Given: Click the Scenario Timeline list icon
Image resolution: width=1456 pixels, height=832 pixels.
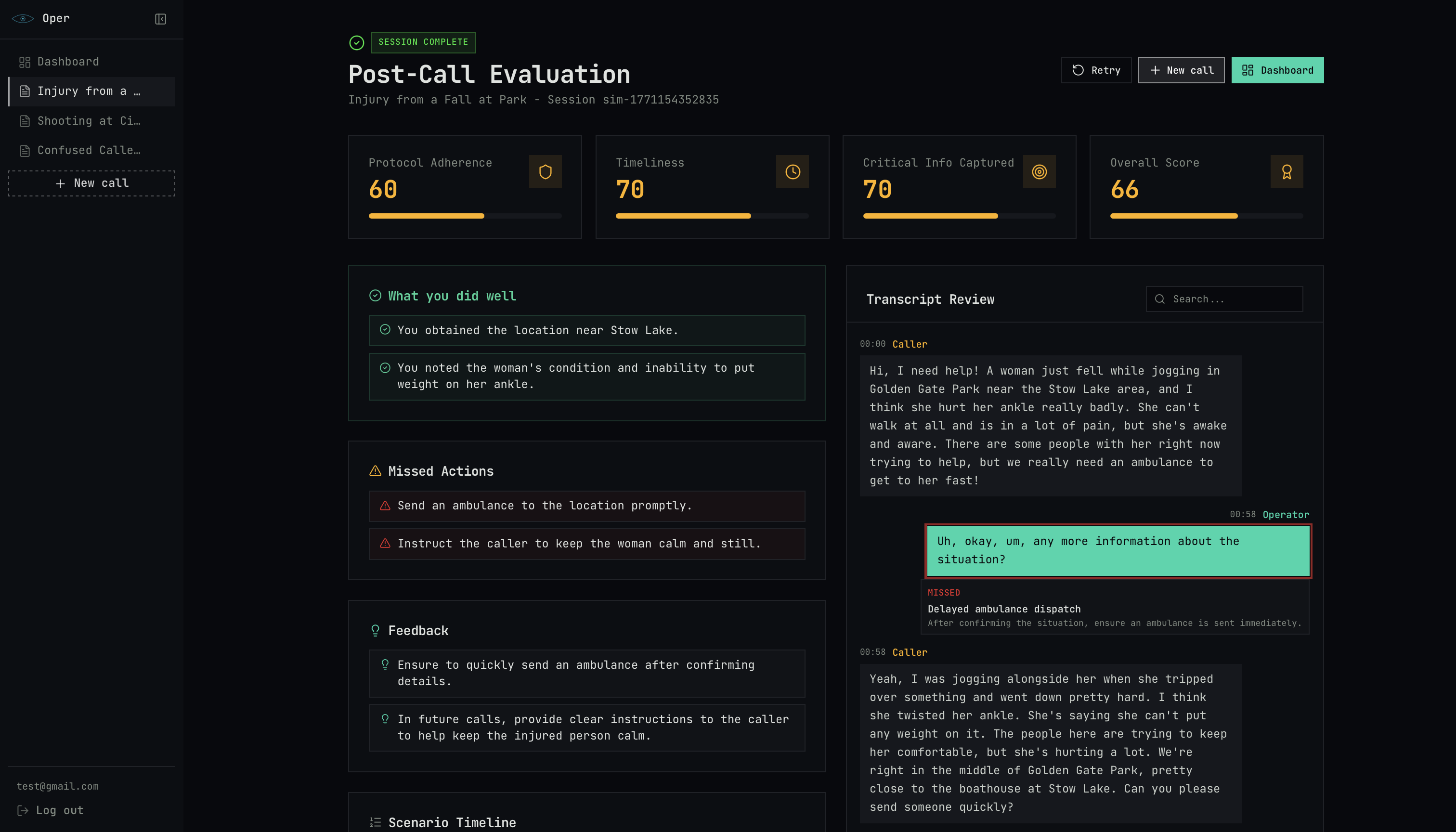Looking at the screenshot, I should 376,822.
